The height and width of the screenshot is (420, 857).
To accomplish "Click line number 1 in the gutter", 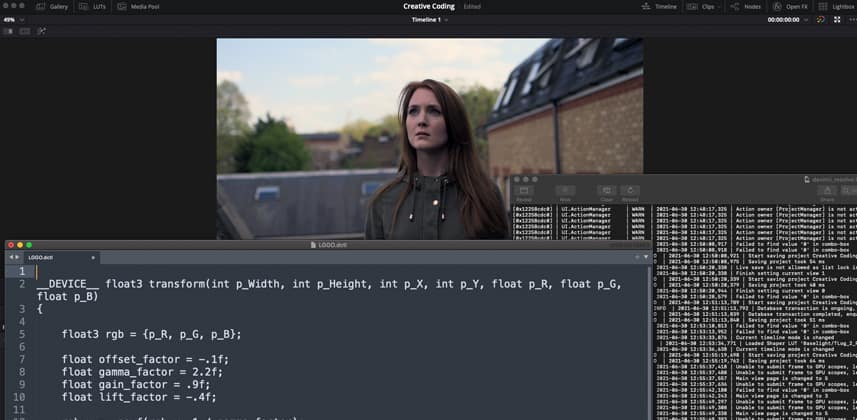I will click(21, 271).
